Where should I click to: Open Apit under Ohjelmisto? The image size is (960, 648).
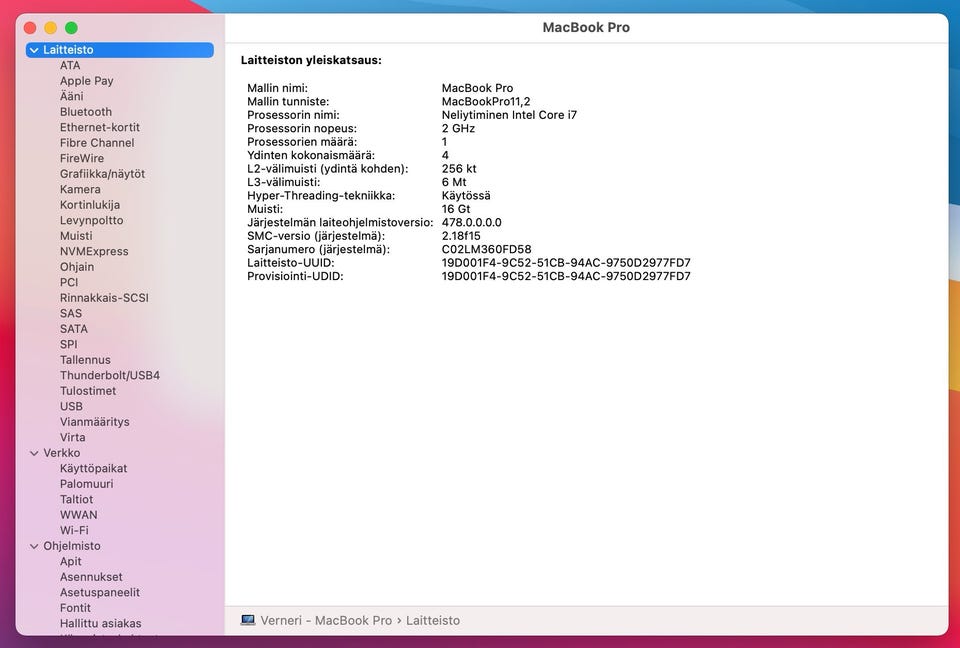[x=70, y=562]
